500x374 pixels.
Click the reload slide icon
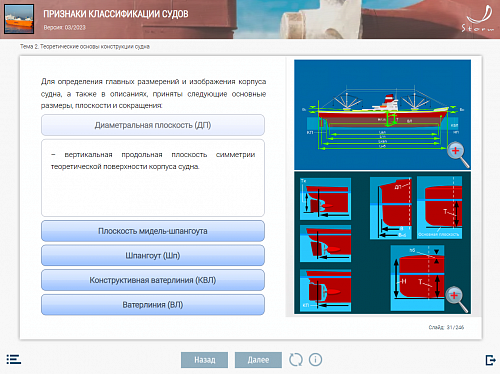pos(296,360)
